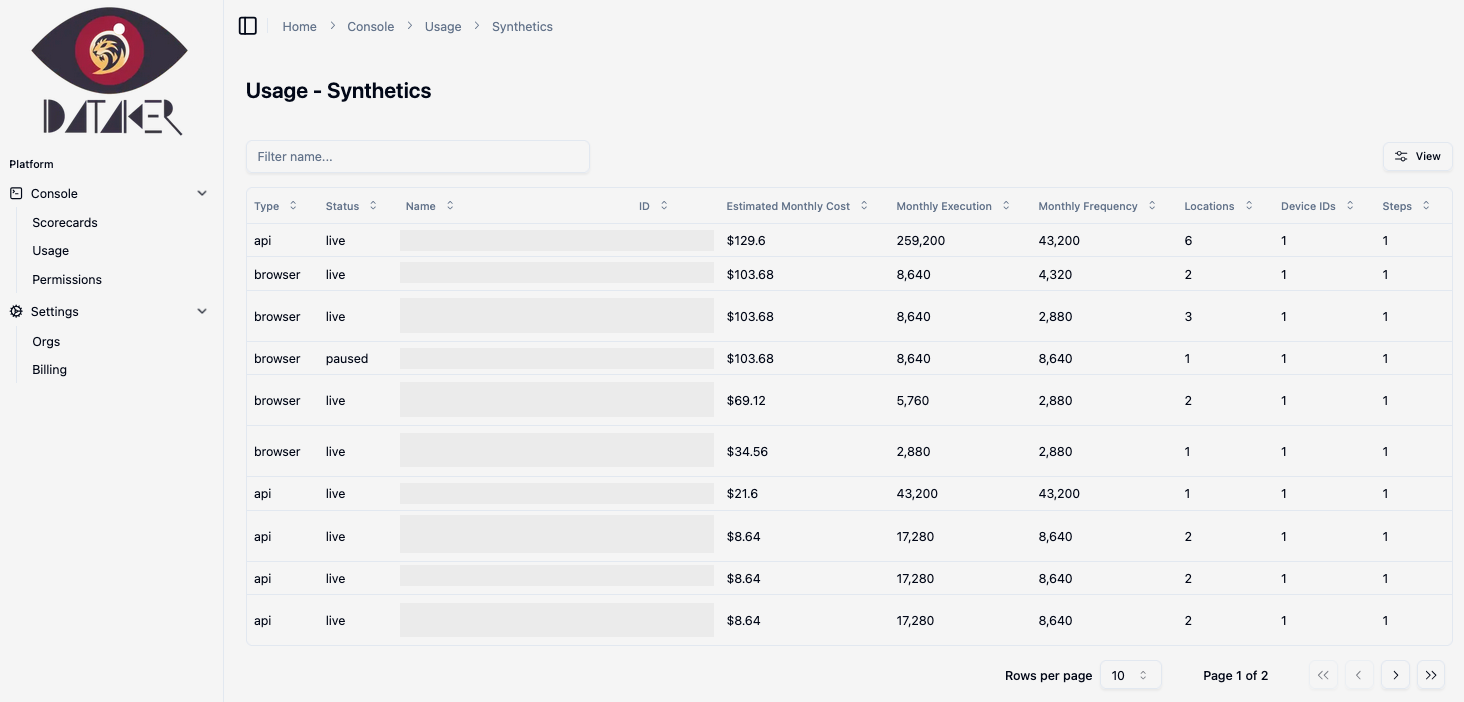Click the sidebar collapse icon beside breadcrumbs

[248, 26]
